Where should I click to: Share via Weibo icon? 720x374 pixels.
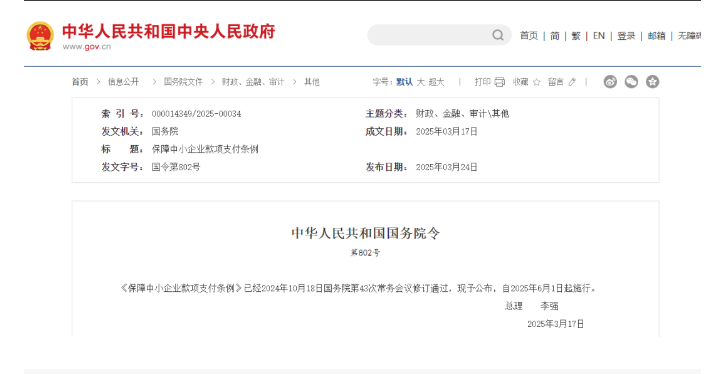tap(610, 82)
